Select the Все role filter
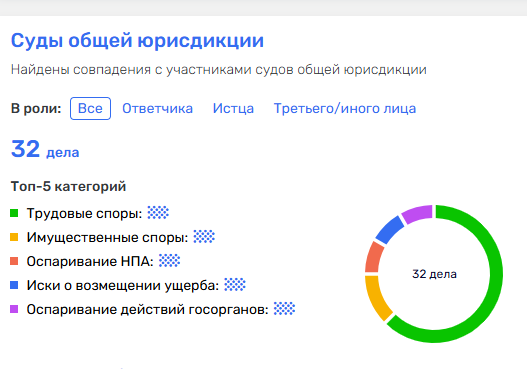527x369 pixels. tap(90, 109)
